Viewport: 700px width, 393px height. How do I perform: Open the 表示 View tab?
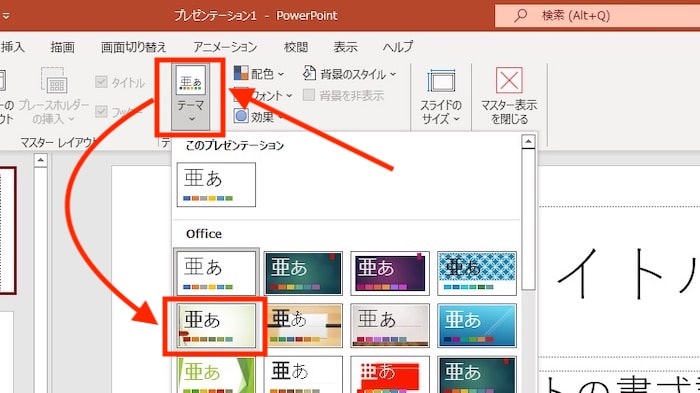[x=346, y=47]
